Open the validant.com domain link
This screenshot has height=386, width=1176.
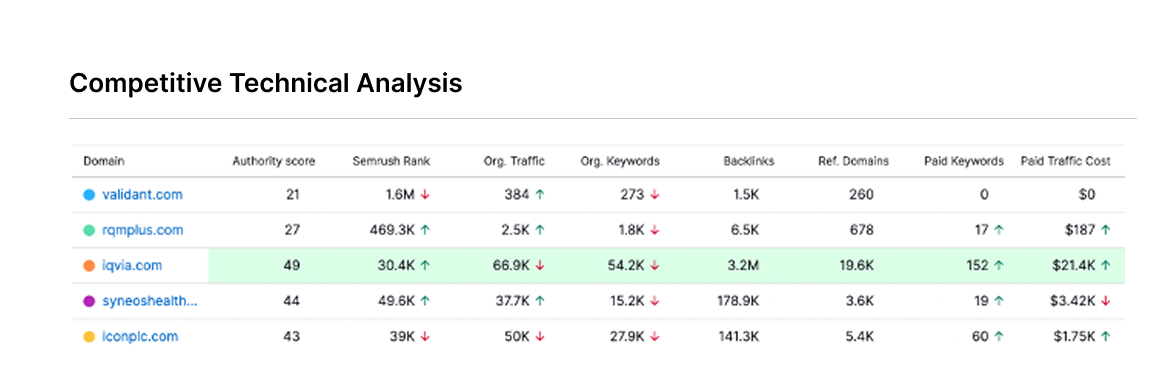[142, 195]
